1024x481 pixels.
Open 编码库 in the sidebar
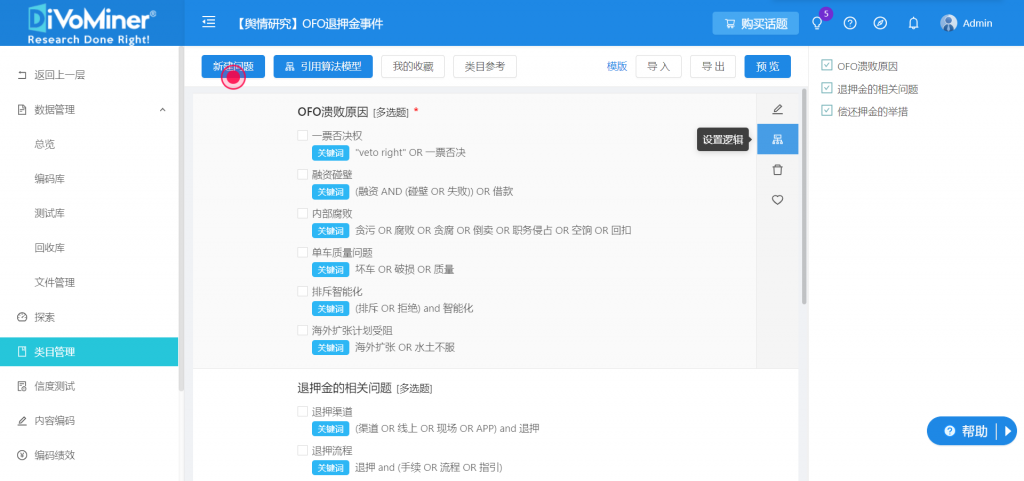[49, 179]
